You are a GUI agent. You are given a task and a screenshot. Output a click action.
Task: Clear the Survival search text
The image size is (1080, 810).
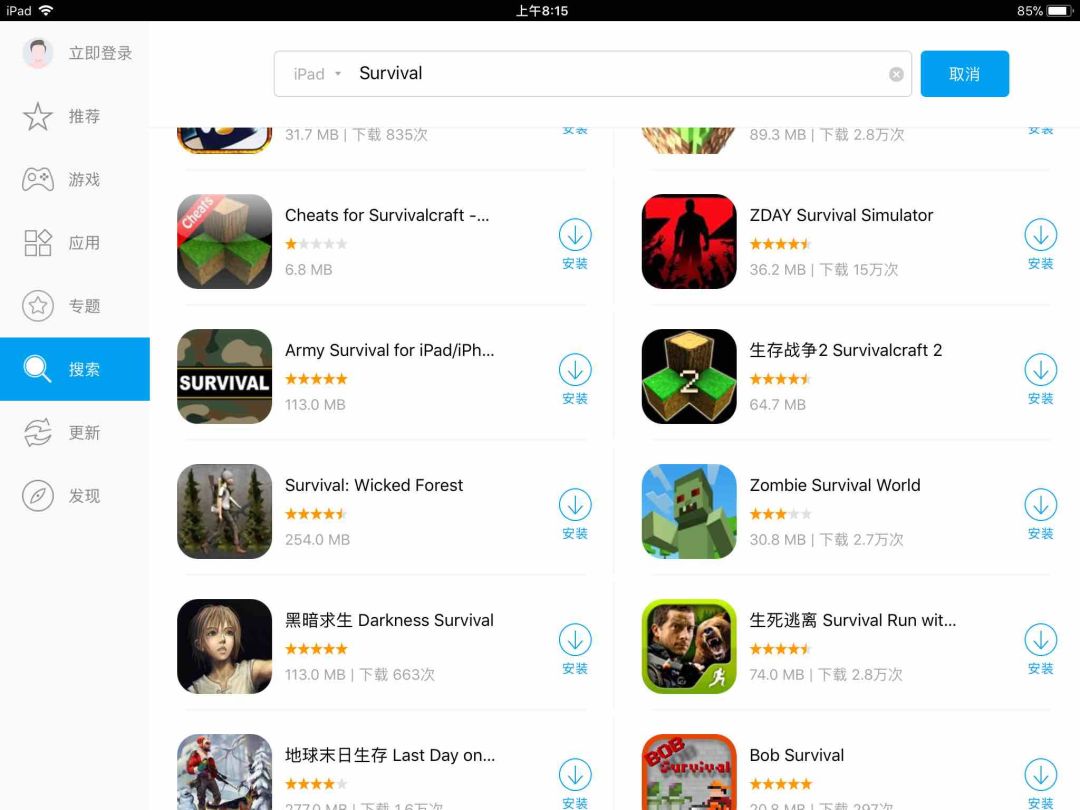[896, 74]
